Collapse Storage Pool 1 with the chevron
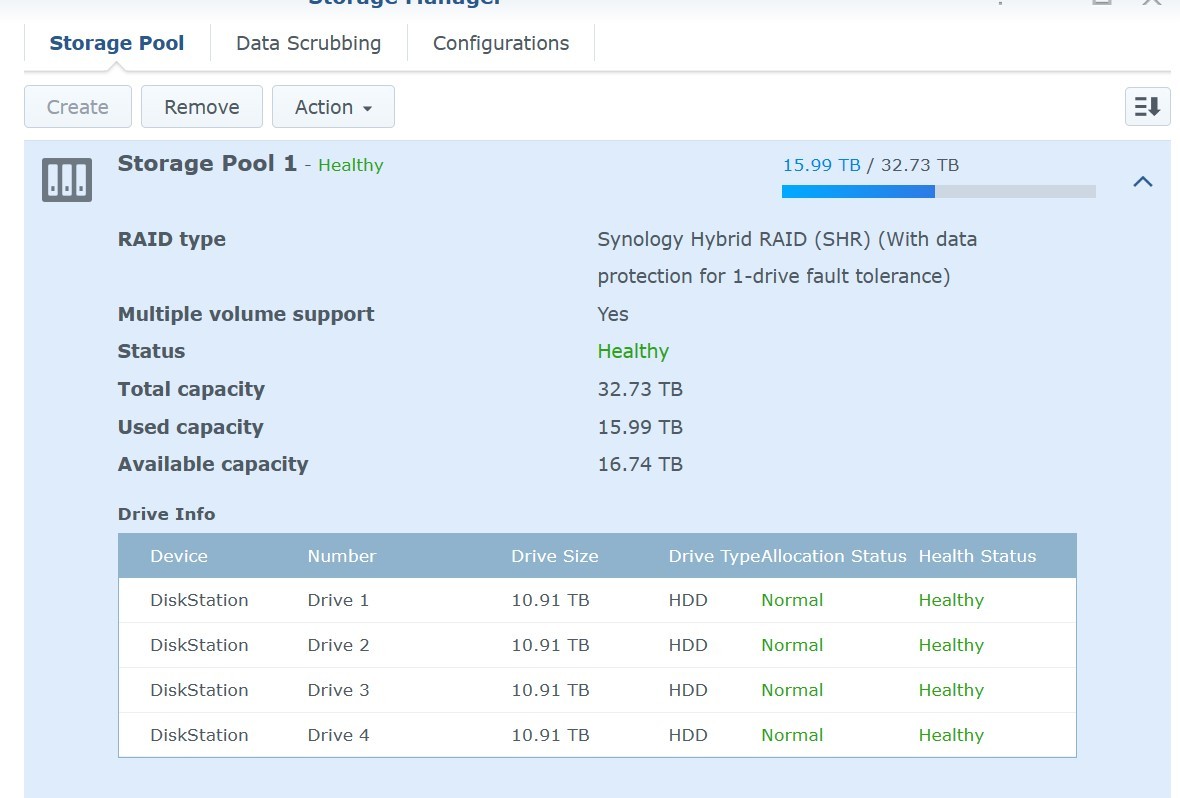The height and width of the screenshot is (798, 1180). (1142, 181)
